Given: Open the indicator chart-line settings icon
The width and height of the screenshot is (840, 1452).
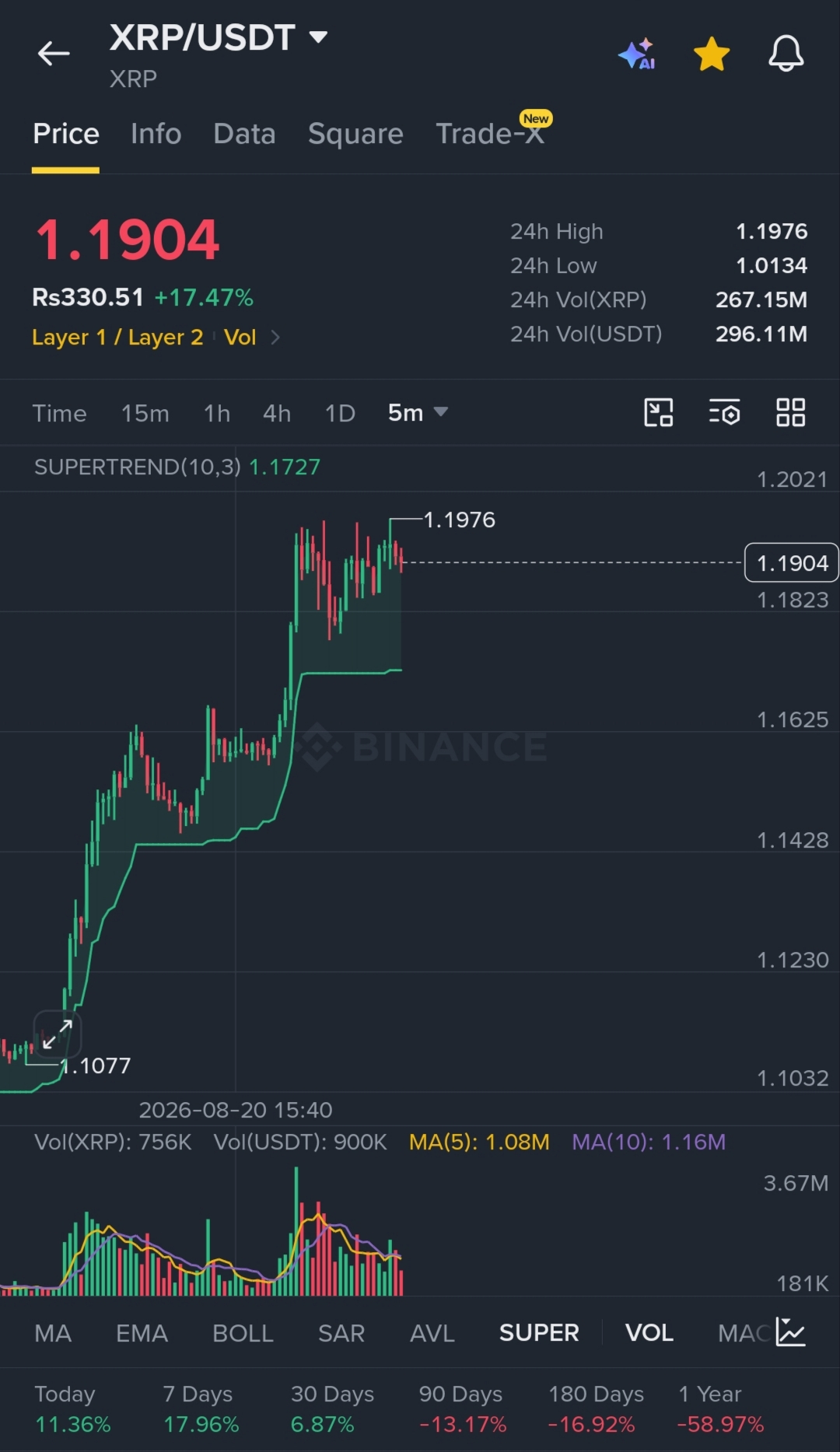Looking at the screenshot, I should (x=790, y=1332).
